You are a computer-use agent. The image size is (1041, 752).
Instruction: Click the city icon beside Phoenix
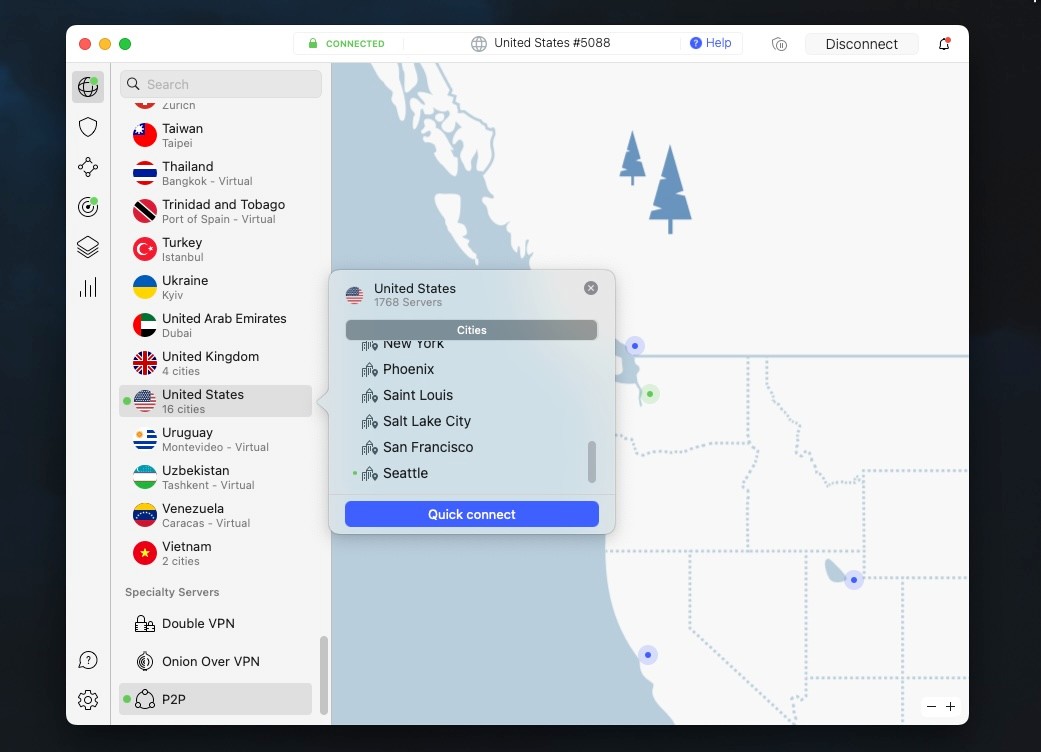tap(369, 370)
